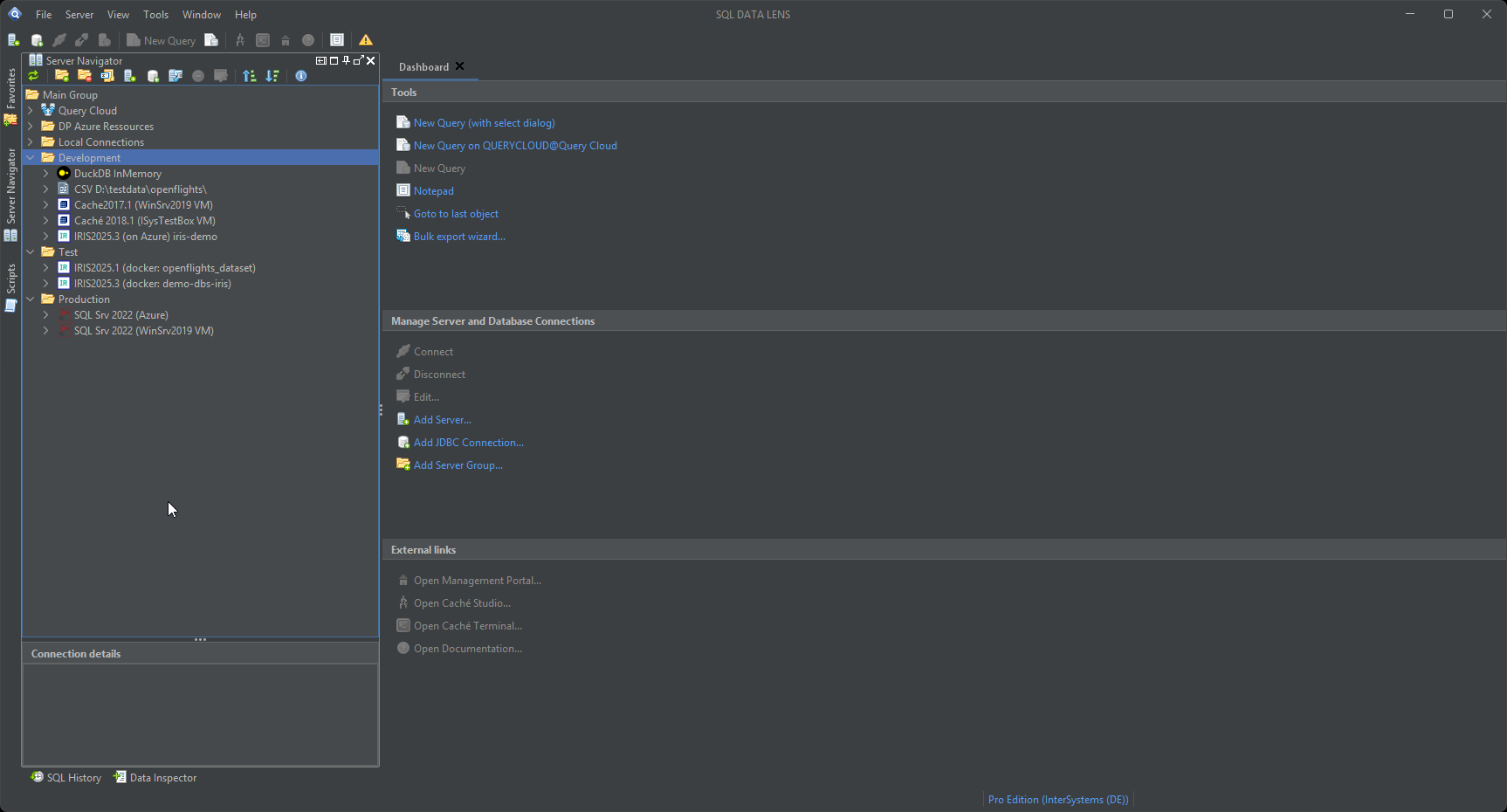
Task: Add server via navigator toolbar icon
Action: tap(130, 76)
